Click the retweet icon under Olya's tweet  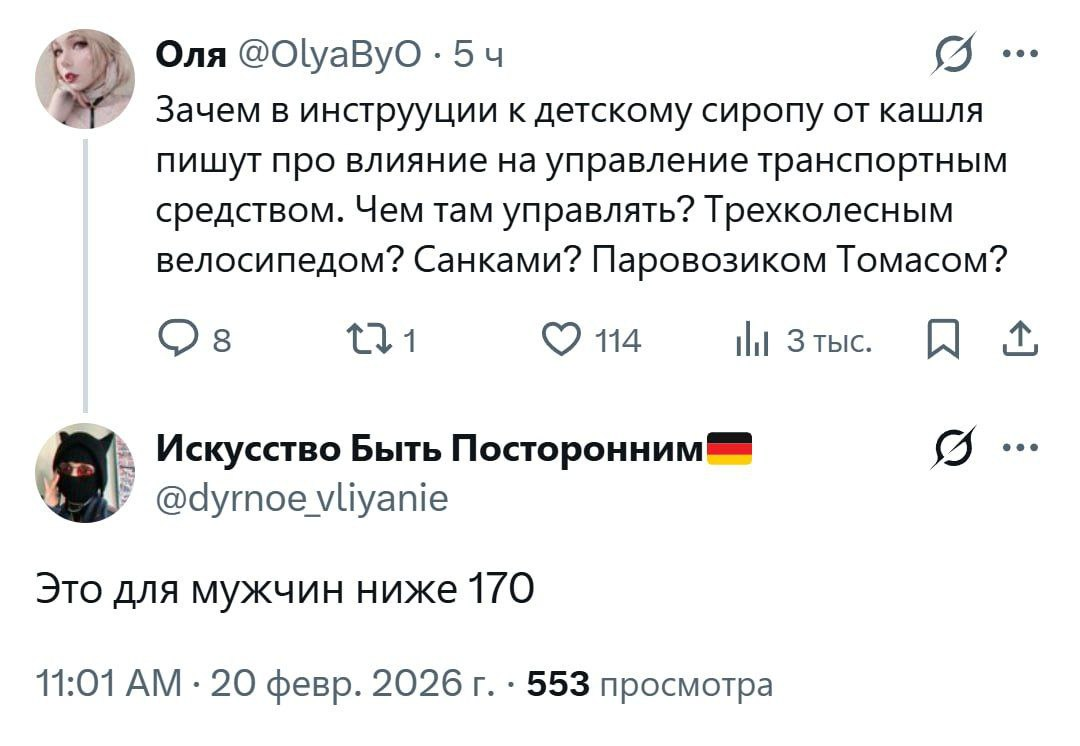click(x=380, y=342)
